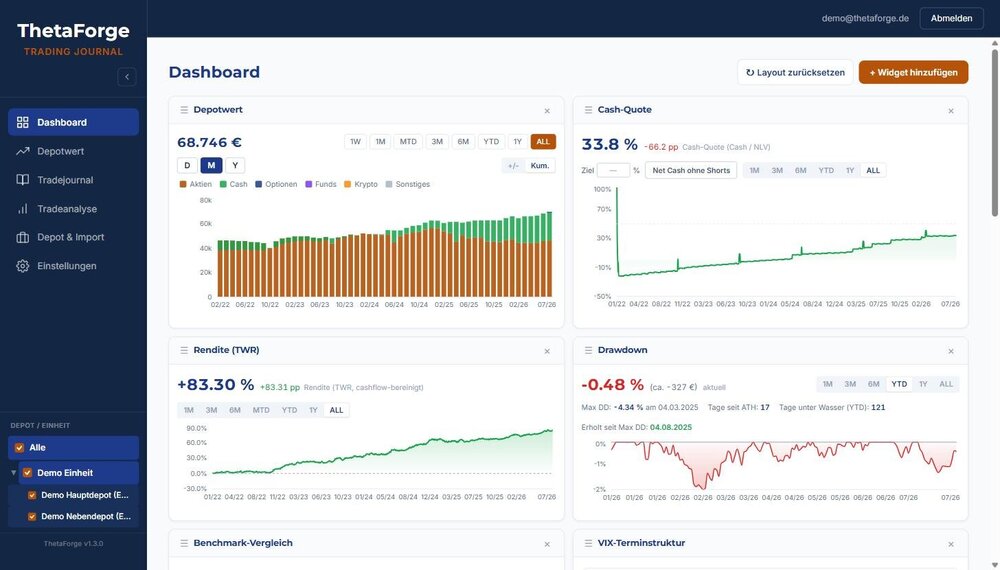Close the Rendite (TWR) widget
Viewport: 1000px width, 570px height.
tap(547, 351)
